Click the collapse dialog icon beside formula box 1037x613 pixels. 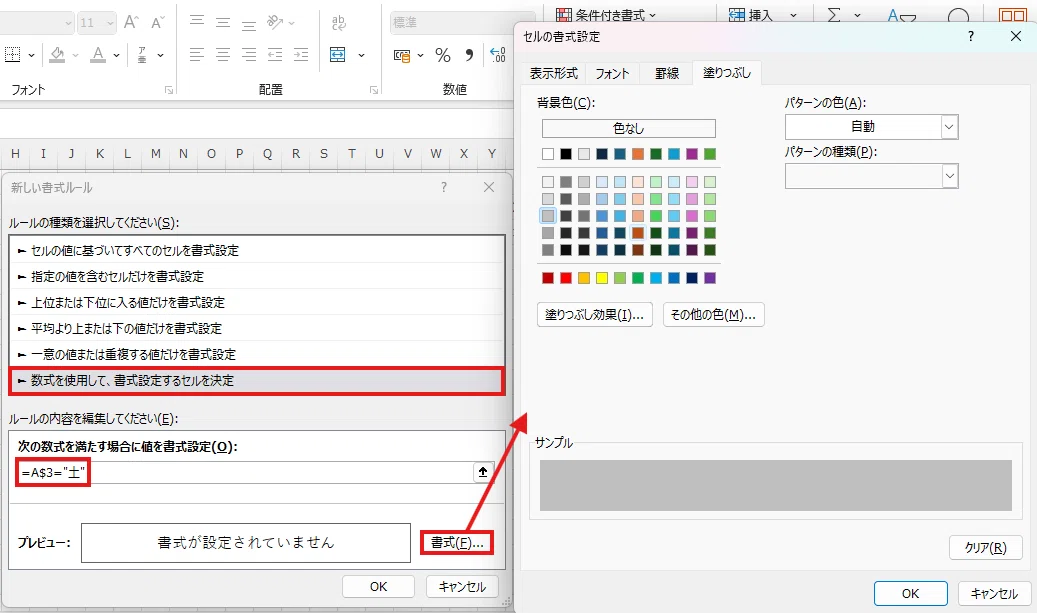[483, 471]
